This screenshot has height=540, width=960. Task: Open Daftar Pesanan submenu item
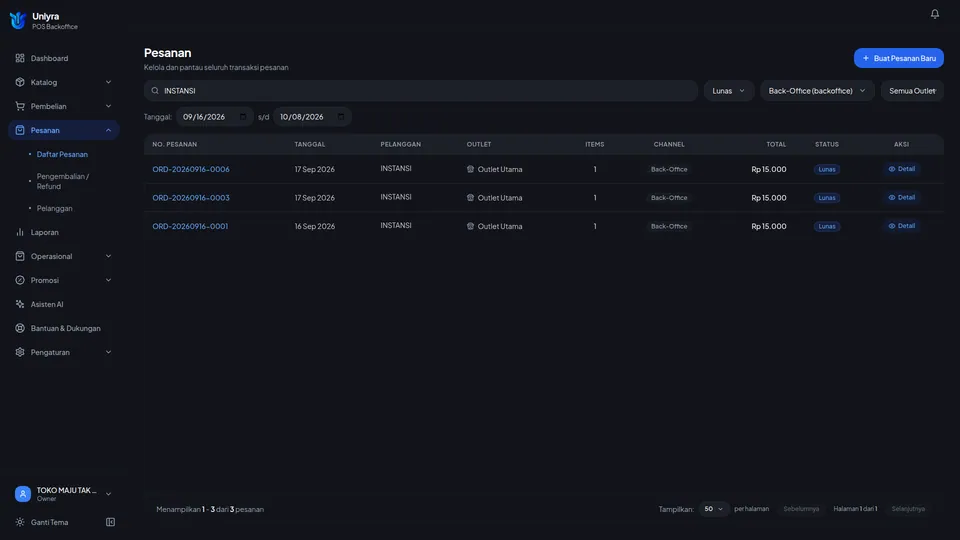62,154
